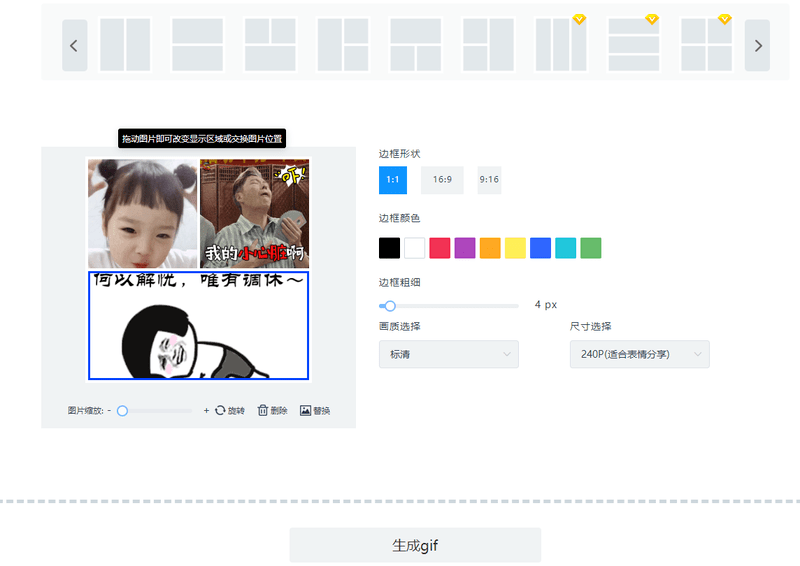This screenshot has width=800, height=566.
Task: Open the 画质选择 quality dropdown
Action: point(449,354)
